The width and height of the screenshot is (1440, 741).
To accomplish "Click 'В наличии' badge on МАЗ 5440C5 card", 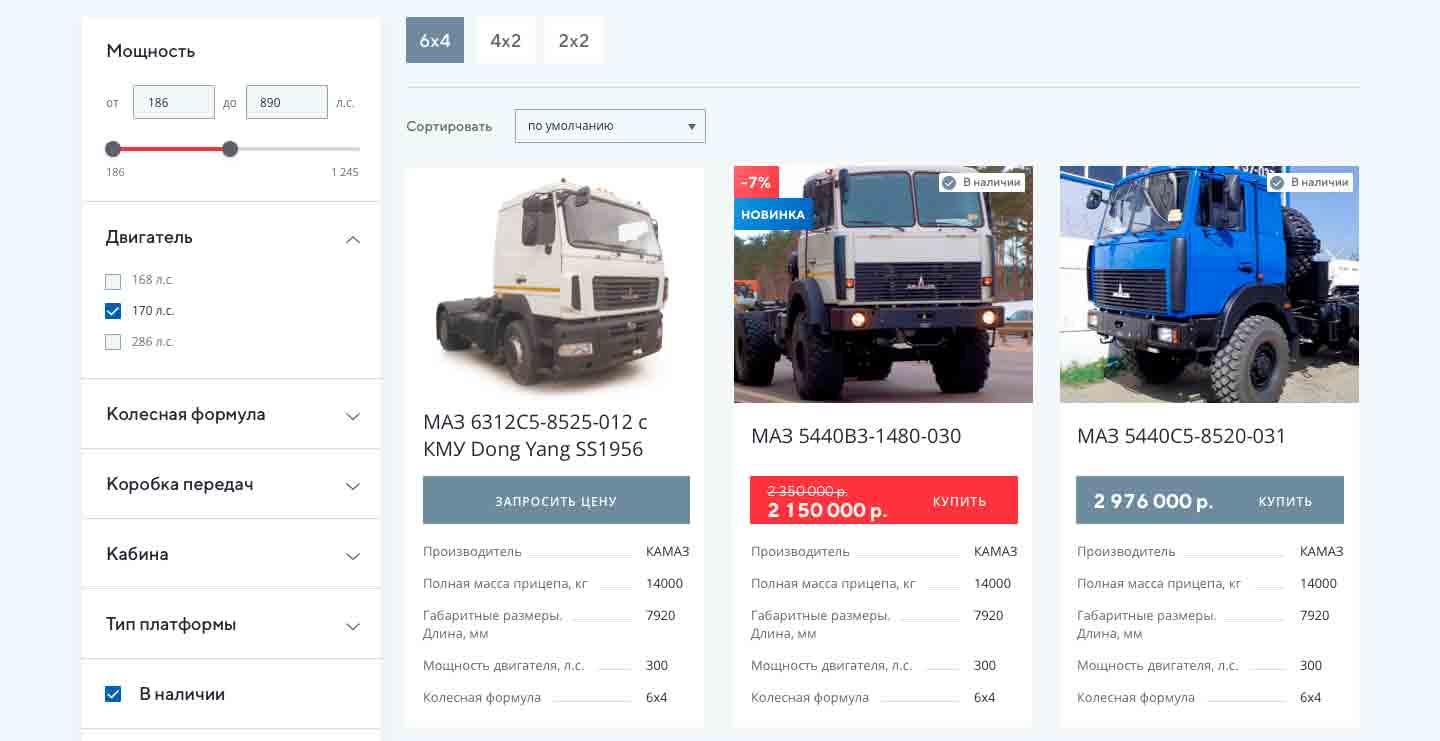I will 1310,183.
